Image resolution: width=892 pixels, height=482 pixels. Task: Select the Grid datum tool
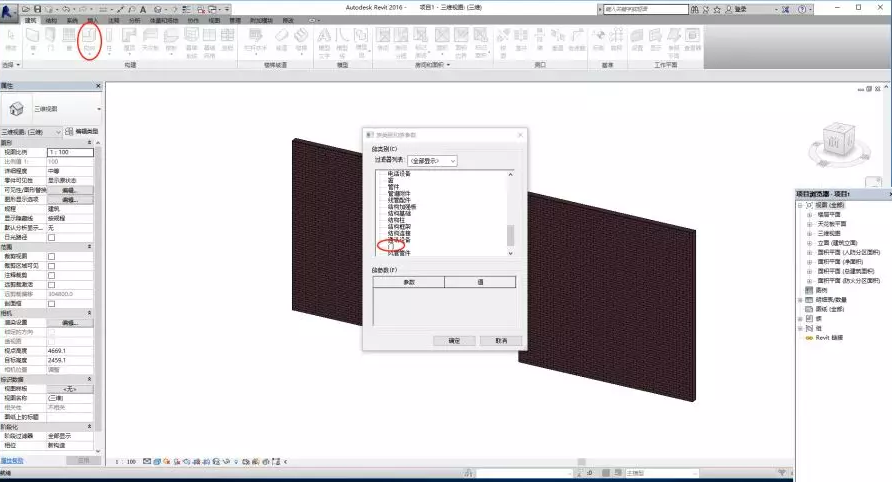point(616,40)
